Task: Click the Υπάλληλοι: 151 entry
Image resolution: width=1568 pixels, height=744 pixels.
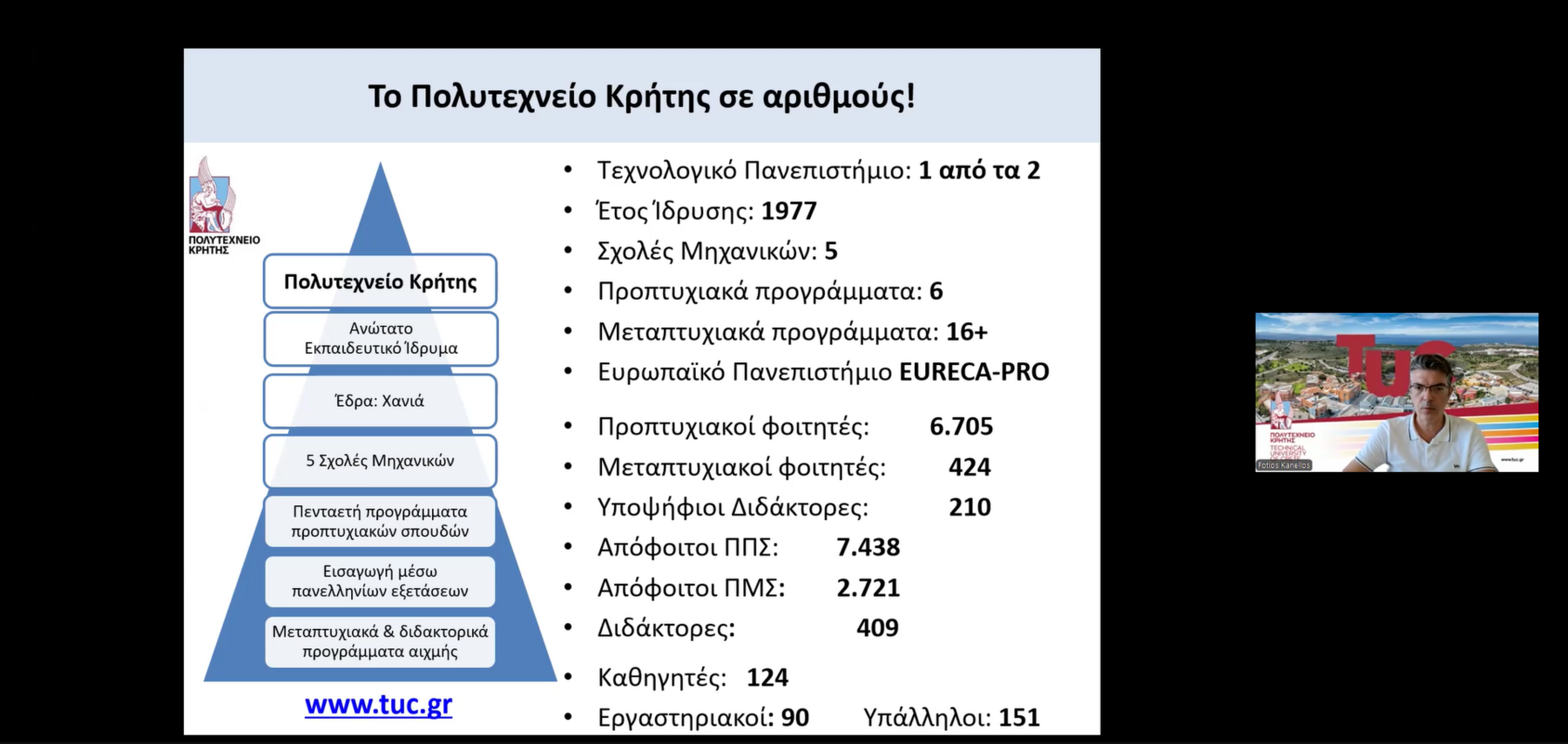Action: [x=951, y=717]
